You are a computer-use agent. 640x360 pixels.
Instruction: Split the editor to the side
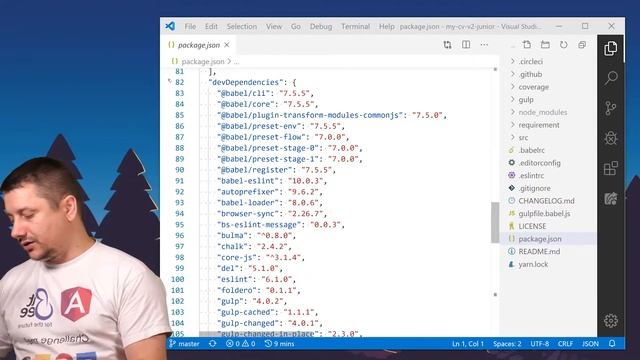pos(466,44)
